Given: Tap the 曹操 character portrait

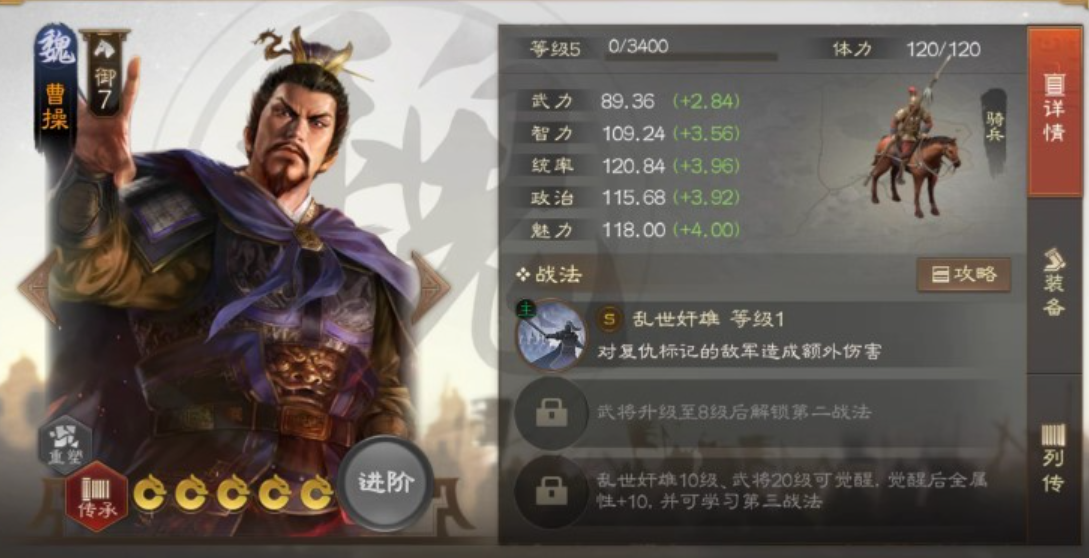Looking at the screenshot, I should coord(236,278).
